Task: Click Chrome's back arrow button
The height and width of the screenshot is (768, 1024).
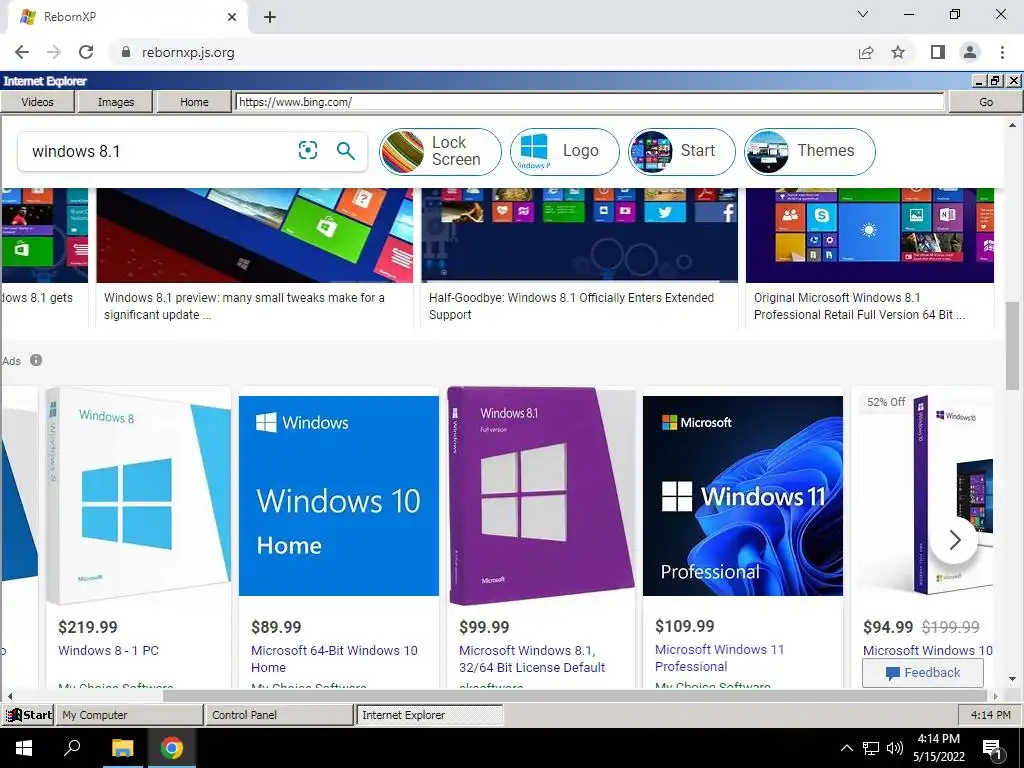Action: click(x=22, y=52)
